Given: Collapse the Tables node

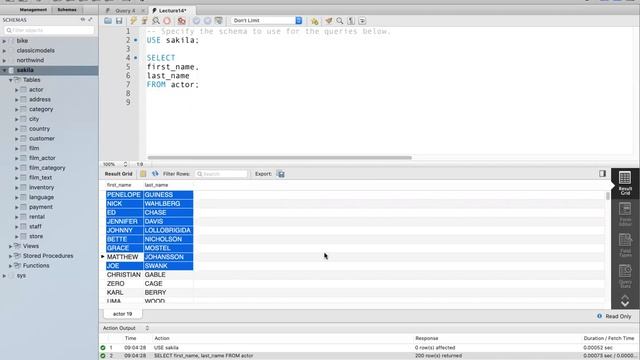Looking at the screenshot, I should (11, 80).
